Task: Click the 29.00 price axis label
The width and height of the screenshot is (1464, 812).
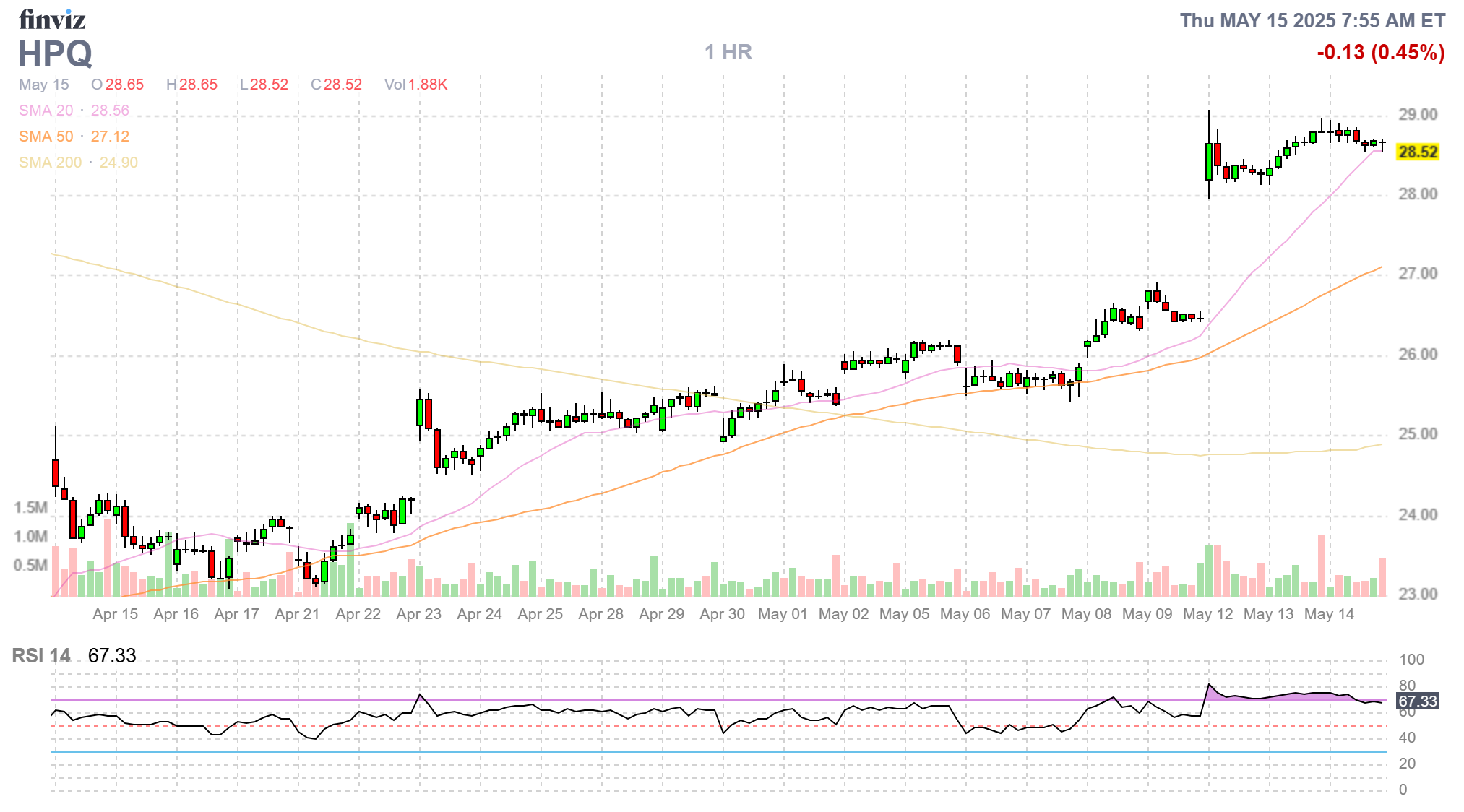Action: pos(1417,114)
